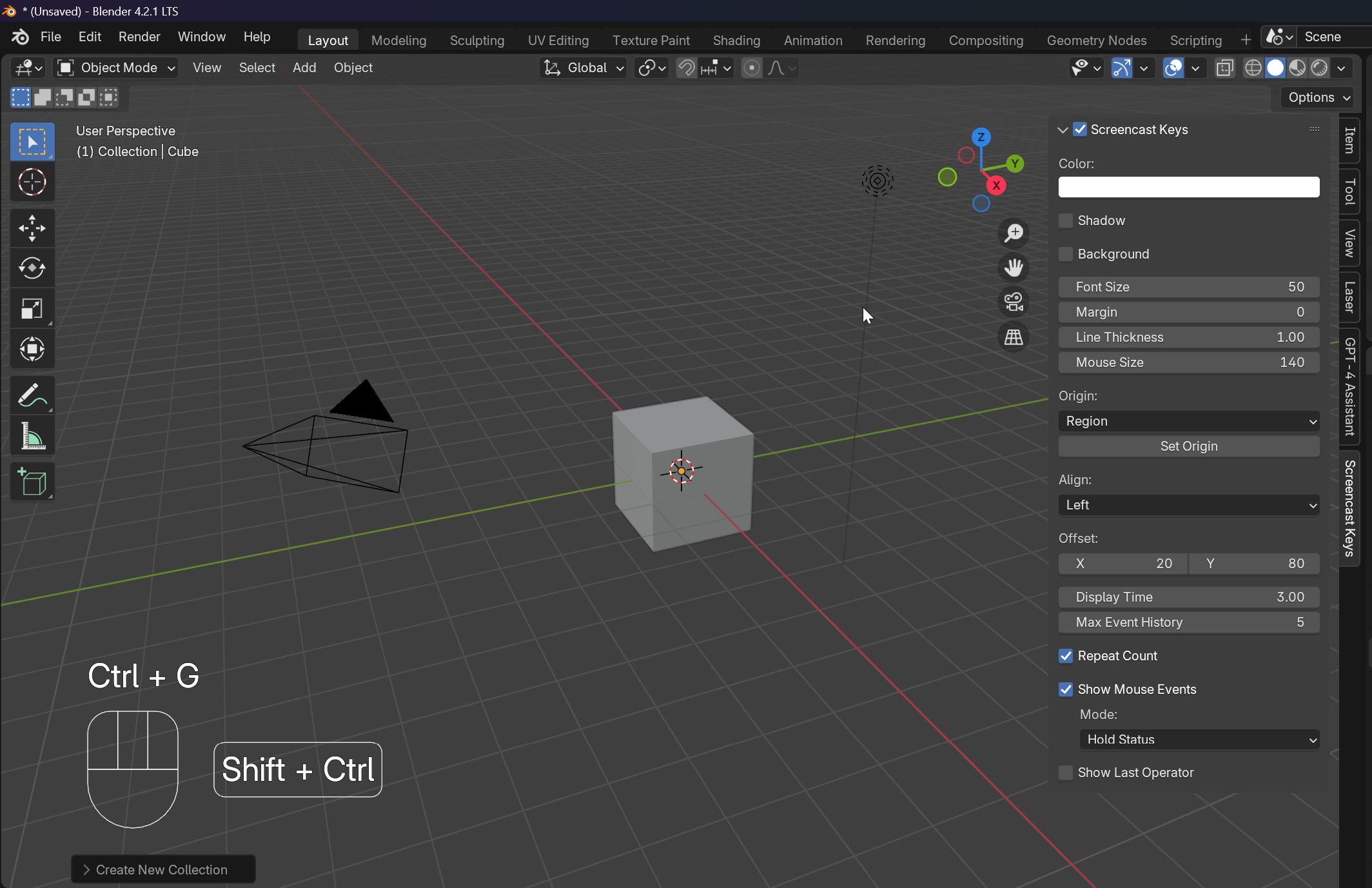Screen dimensions: 1372x888
Task: Switch to rendered viewport shading icon
Action: click(1320, 68)
